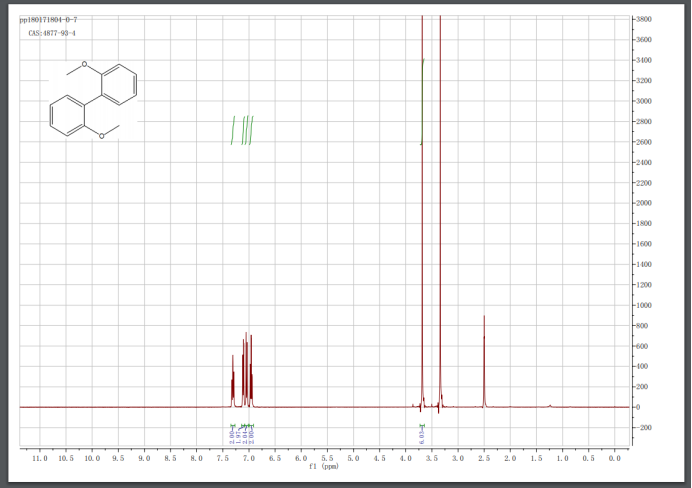This screenshot has width=692, height=488.
Task: Click the y-axis intensity label '-200'
Action: click(x=643, y=428)
